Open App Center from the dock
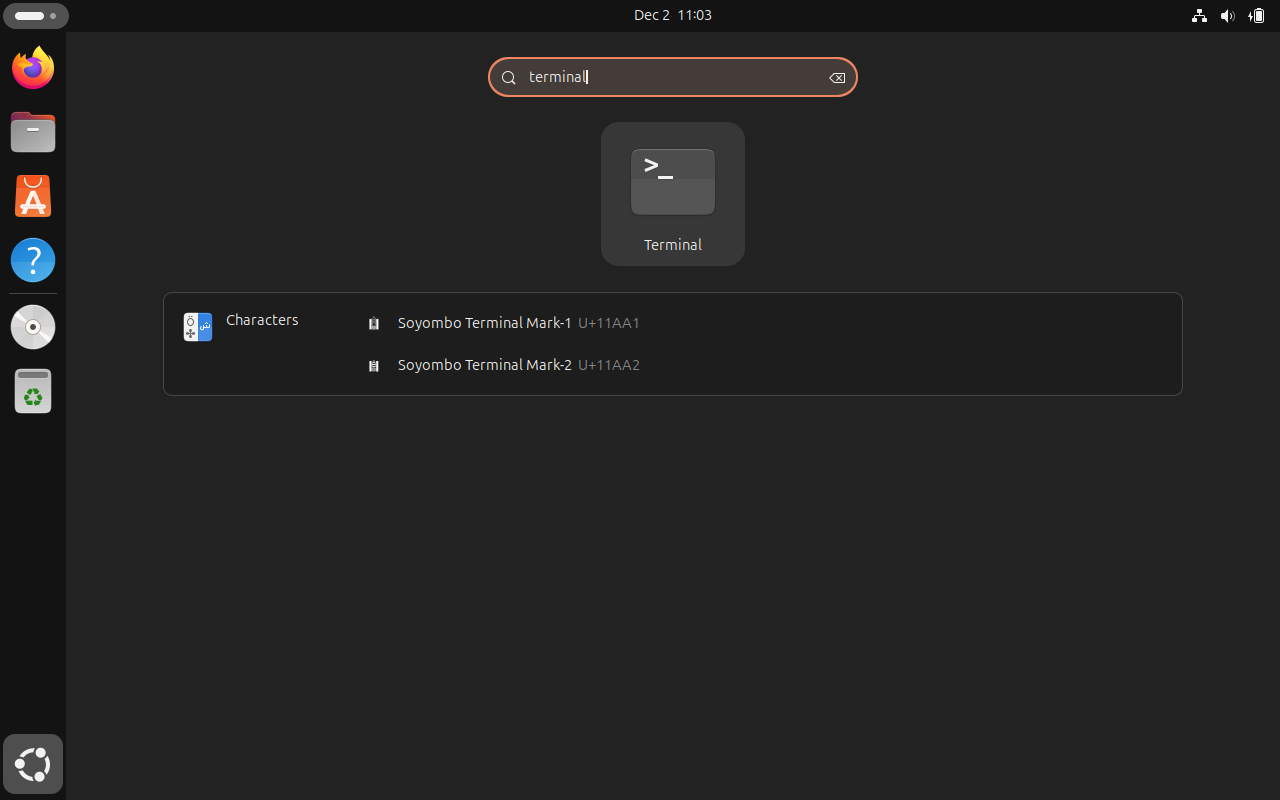Viewport: 1280px width, 800px height. tap(33, 196)
